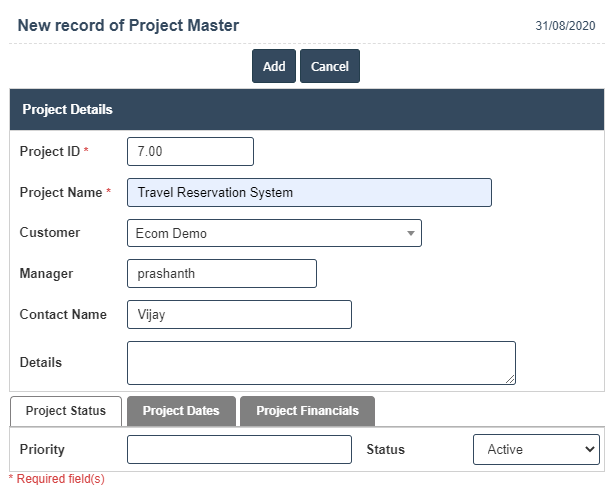Expand the Status dropdown set to Active
The height and width of the screenshot is (502, 610).
[536, 449]
